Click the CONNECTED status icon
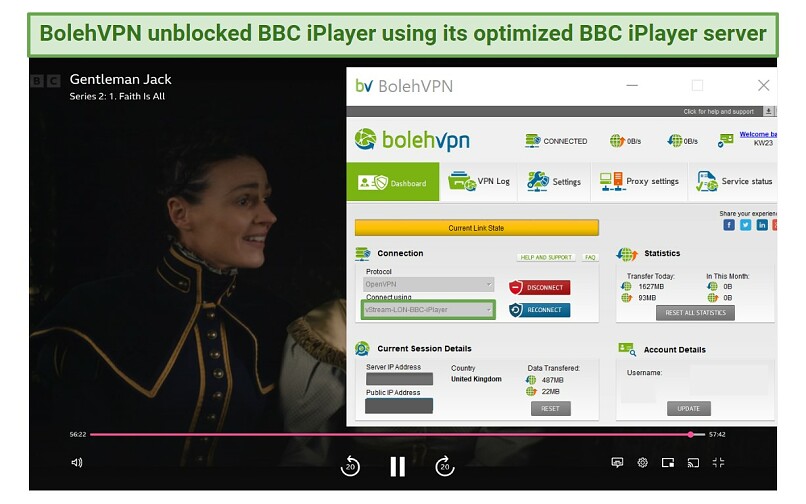This screenshot has width=806, height=504. pyautogui.click(x=533, y=140)
